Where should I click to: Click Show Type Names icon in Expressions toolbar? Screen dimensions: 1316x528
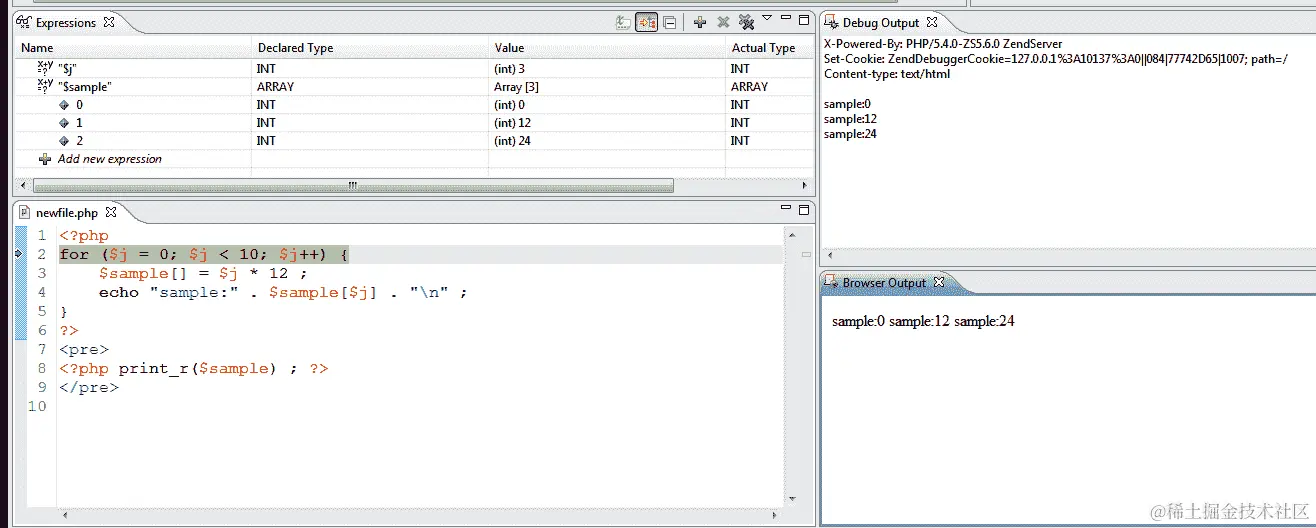click(x=623, y=22)
